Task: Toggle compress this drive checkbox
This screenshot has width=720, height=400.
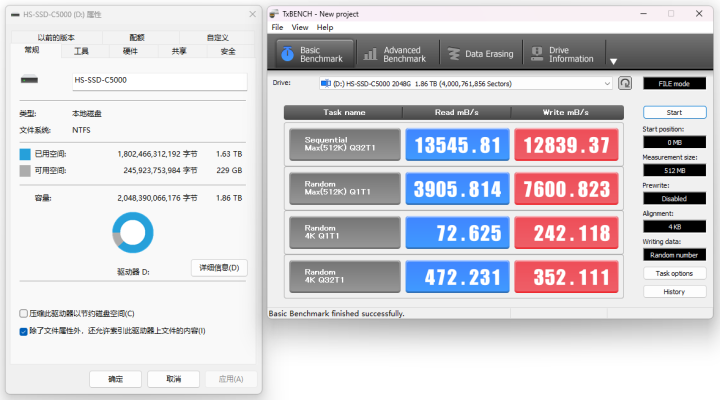Action: (x=23, y=314)
